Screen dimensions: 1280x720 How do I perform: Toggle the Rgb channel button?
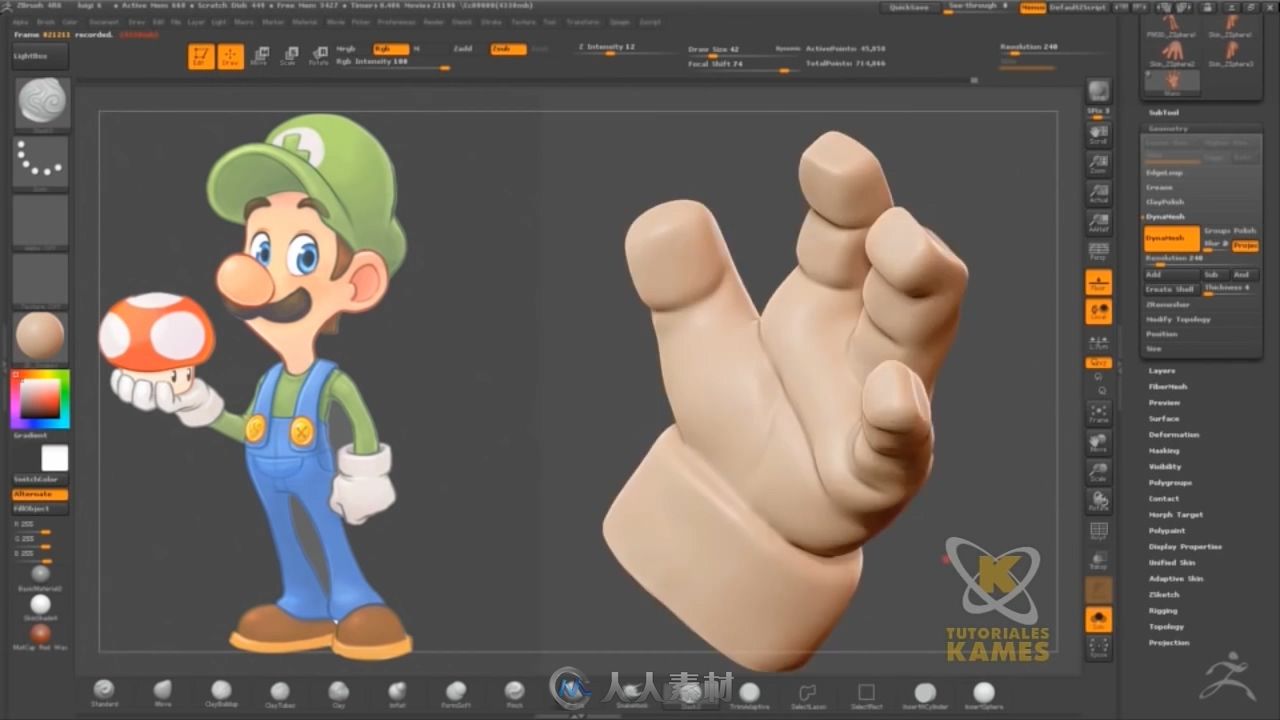click(x=389, y=48)
